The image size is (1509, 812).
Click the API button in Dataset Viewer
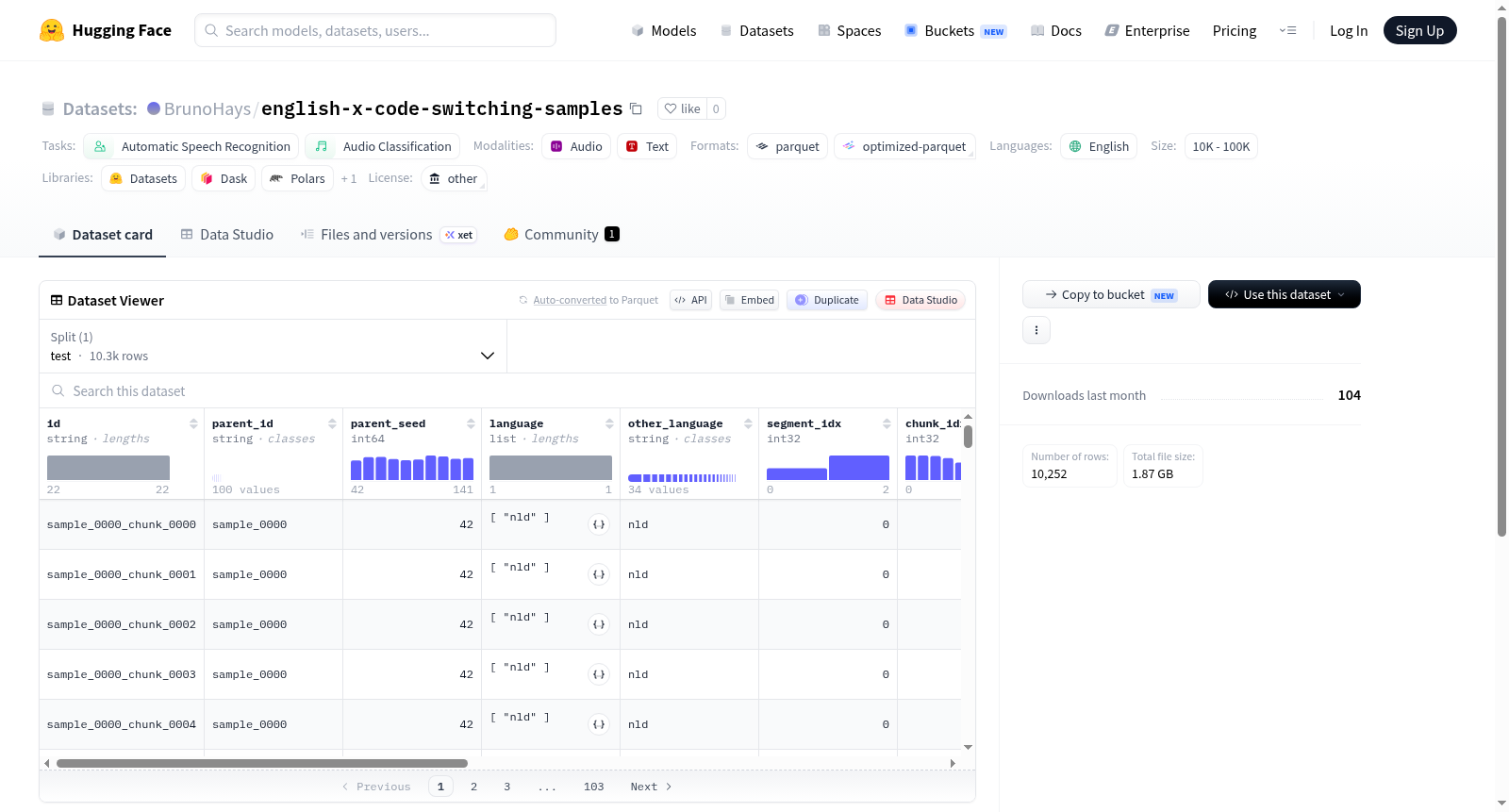tap(690, 300)
